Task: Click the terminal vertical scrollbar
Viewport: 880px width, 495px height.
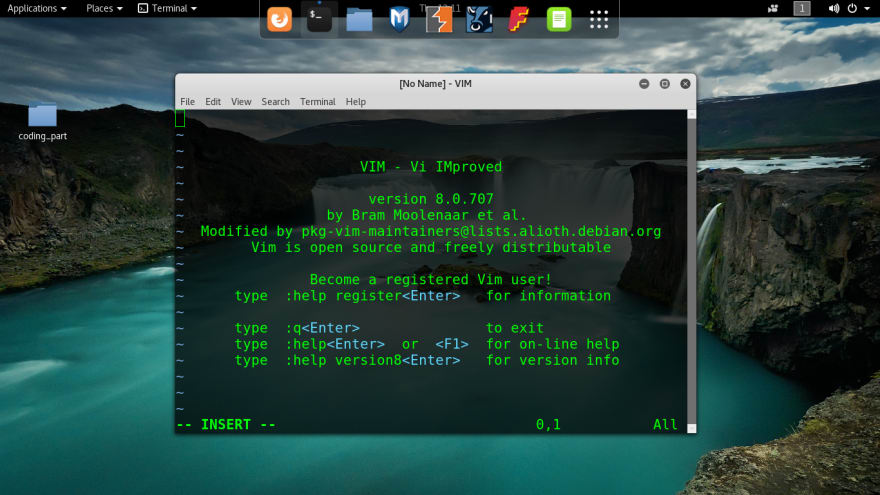Action: click(x=691, y=271)
